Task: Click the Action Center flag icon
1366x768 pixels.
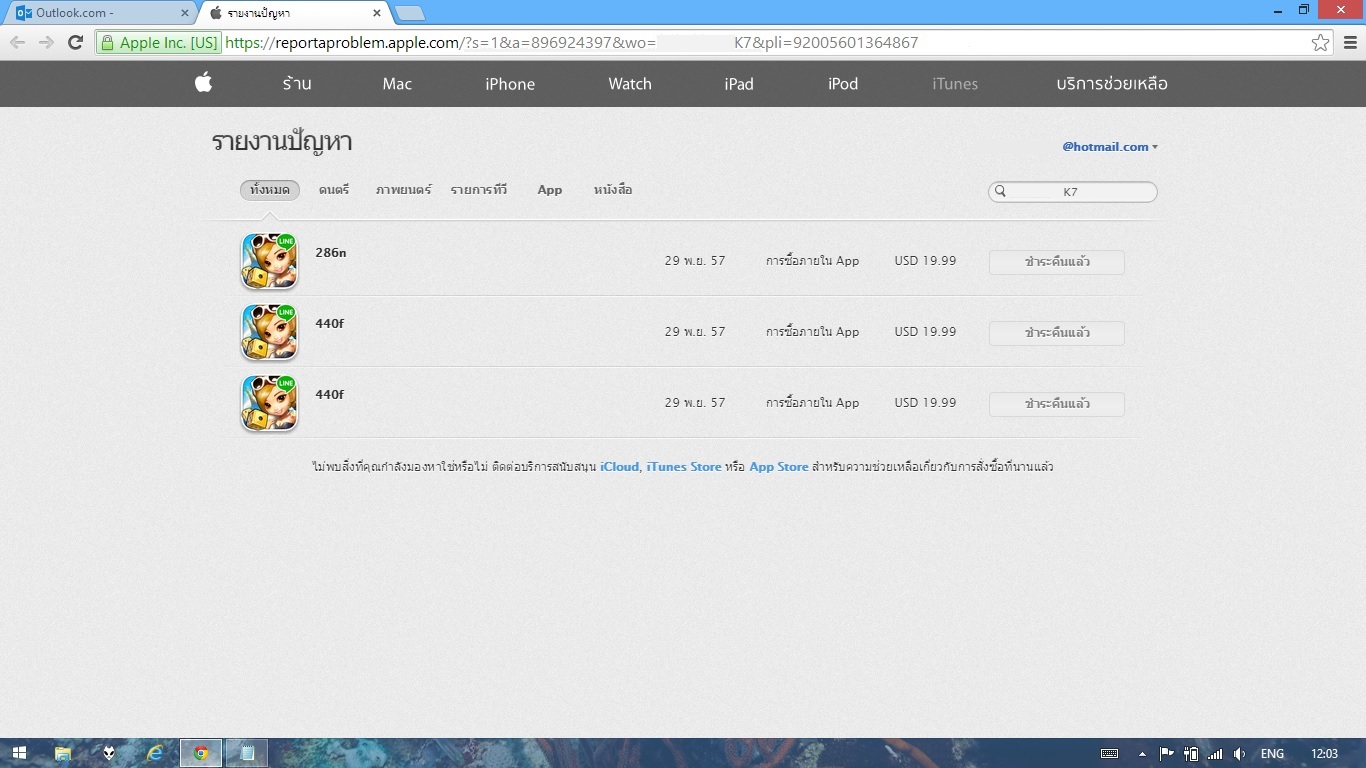Action: point(1166,754)
